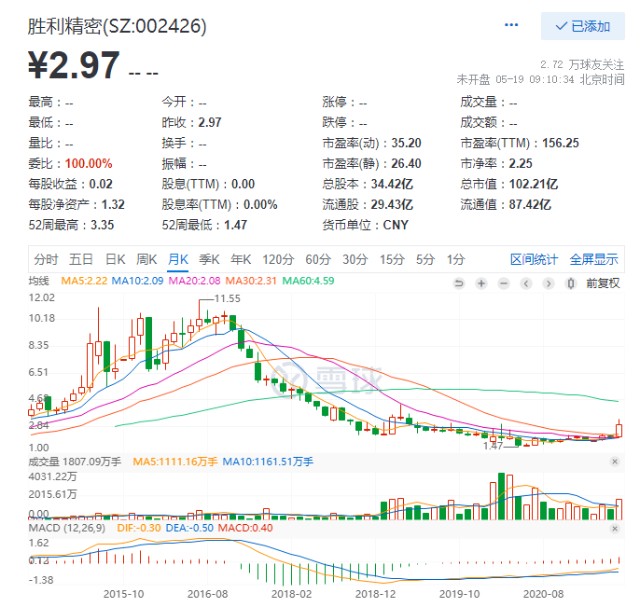Switch to the 日K tab

115,259
